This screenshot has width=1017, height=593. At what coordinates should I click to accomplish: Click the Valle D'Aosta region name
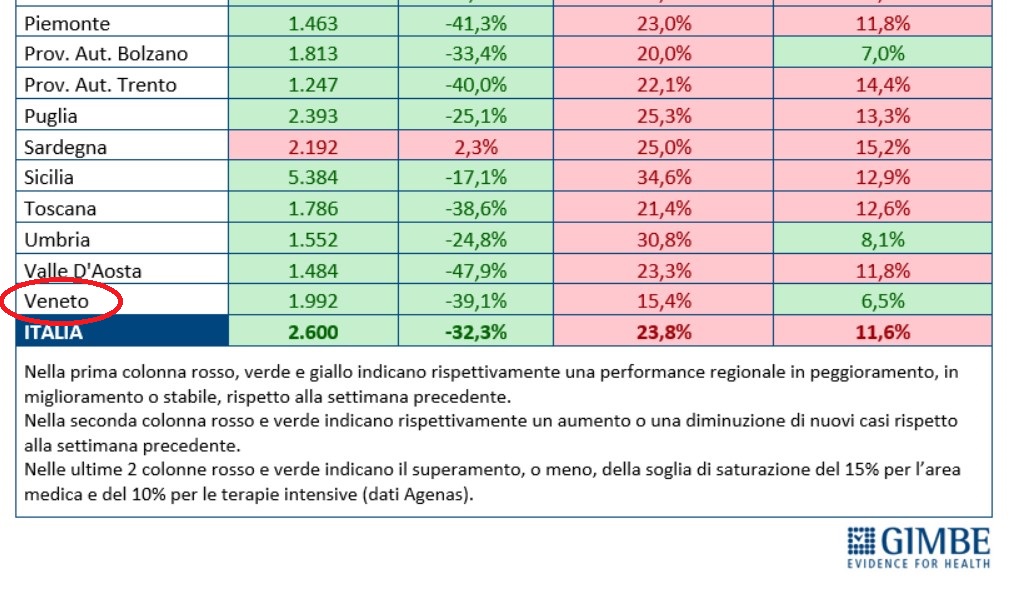[83, 271]
